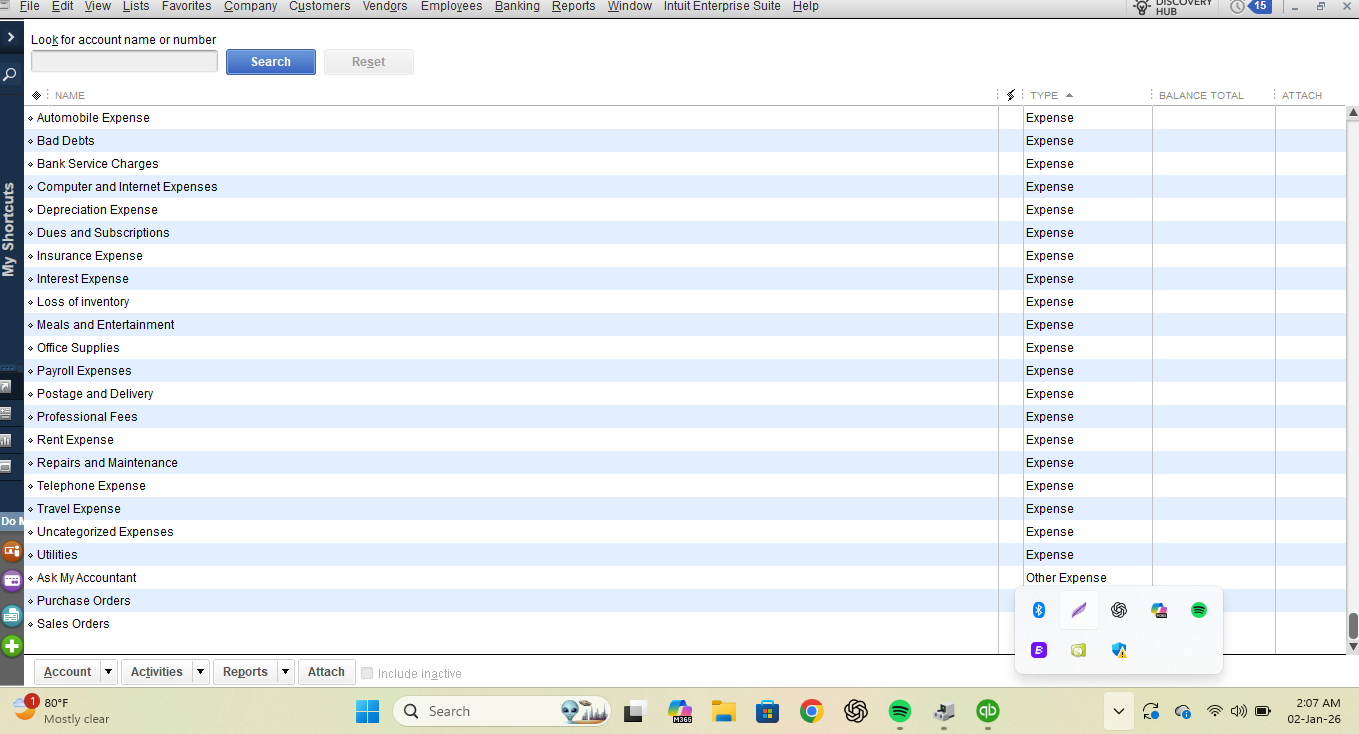Click the Windows Start button
The width and height of the screenshot is (1359, 734).
click(368, 711)
